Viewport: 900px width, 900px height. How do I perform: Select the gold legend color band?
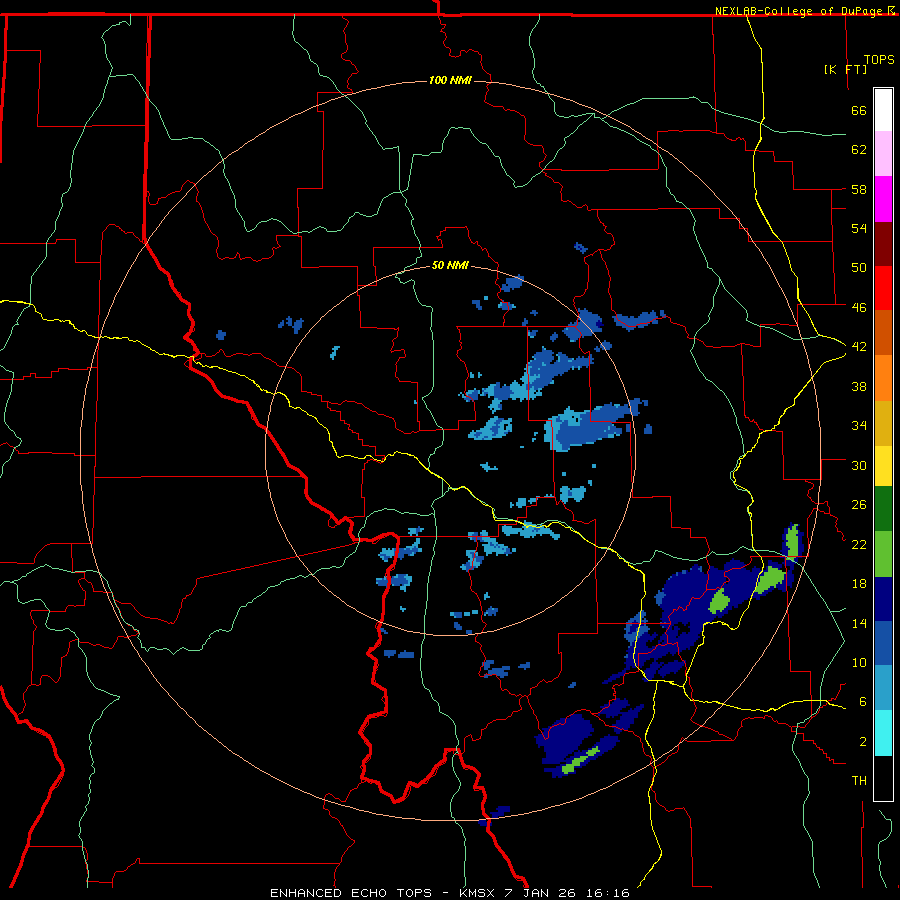883,423
